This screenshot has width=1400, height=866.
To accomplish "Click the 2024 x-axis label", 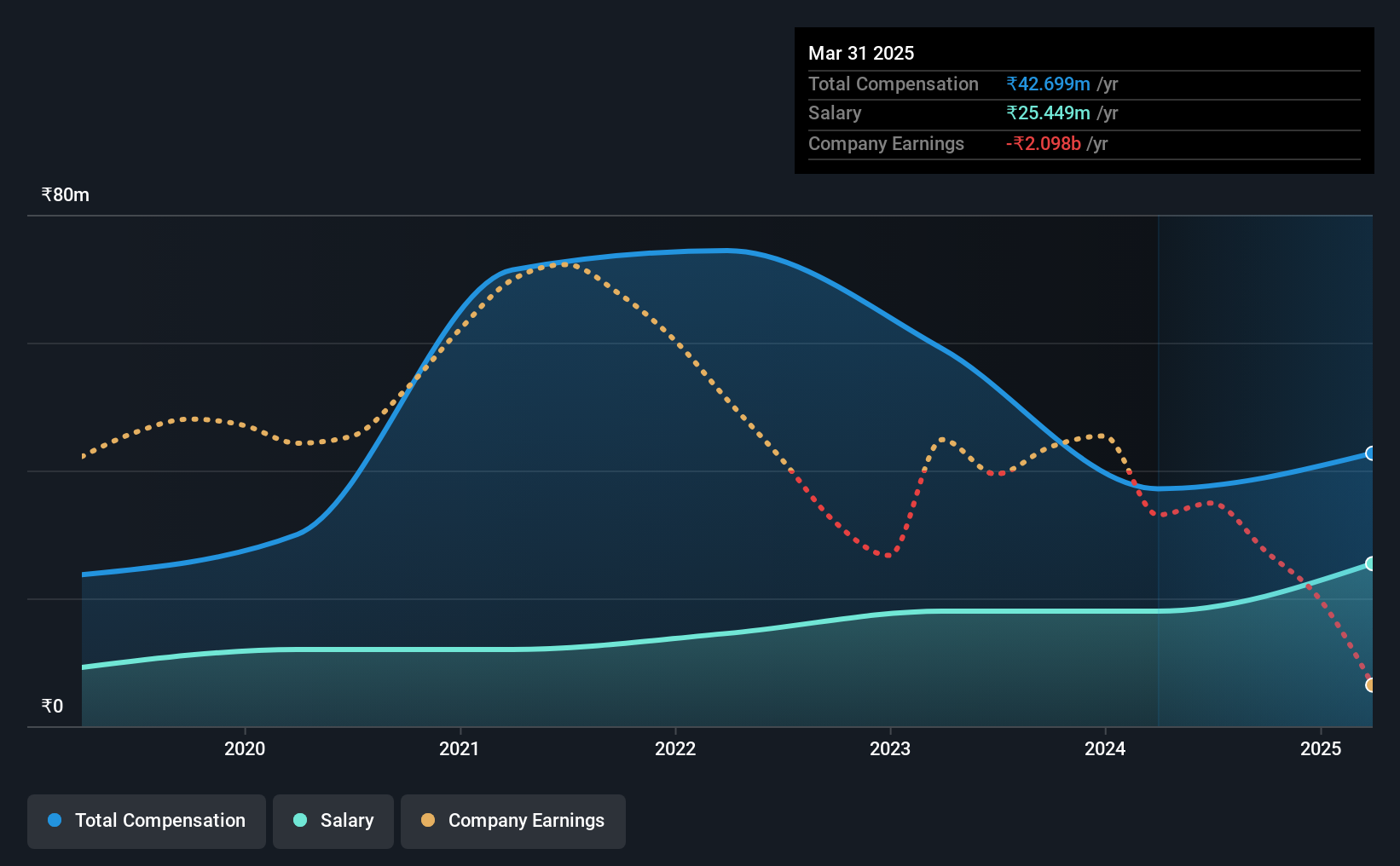I will pyautogui.click(x=1105, y=748).
